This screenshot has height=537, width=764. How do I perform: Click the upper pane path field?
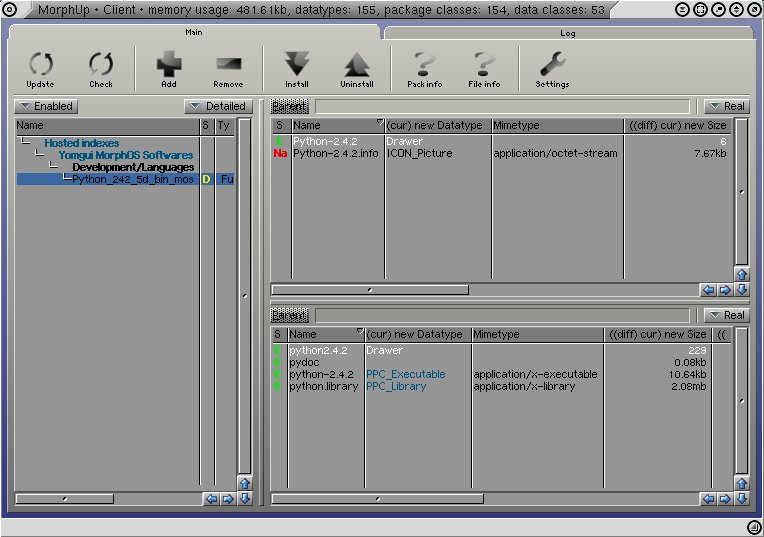tap(502, 106)
